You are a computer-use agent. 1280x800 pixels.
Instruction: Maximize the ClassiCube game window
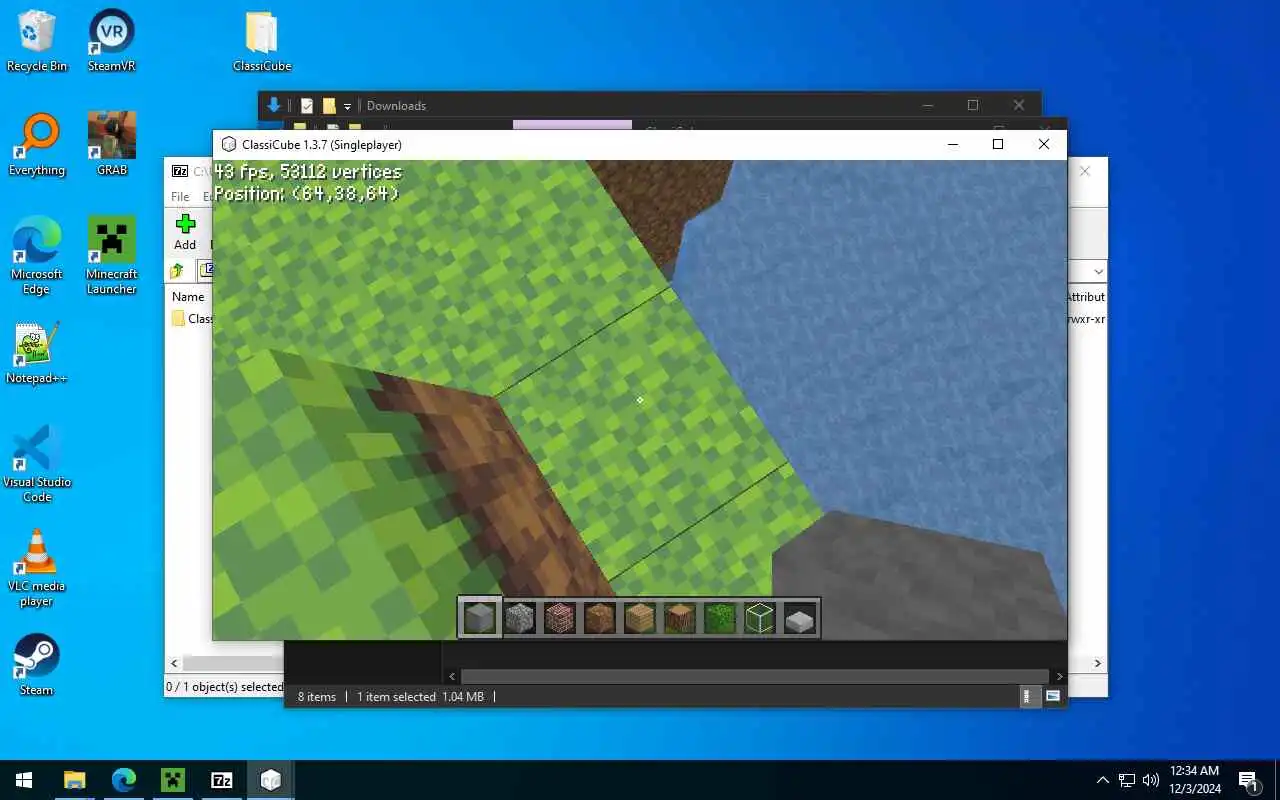997,144
